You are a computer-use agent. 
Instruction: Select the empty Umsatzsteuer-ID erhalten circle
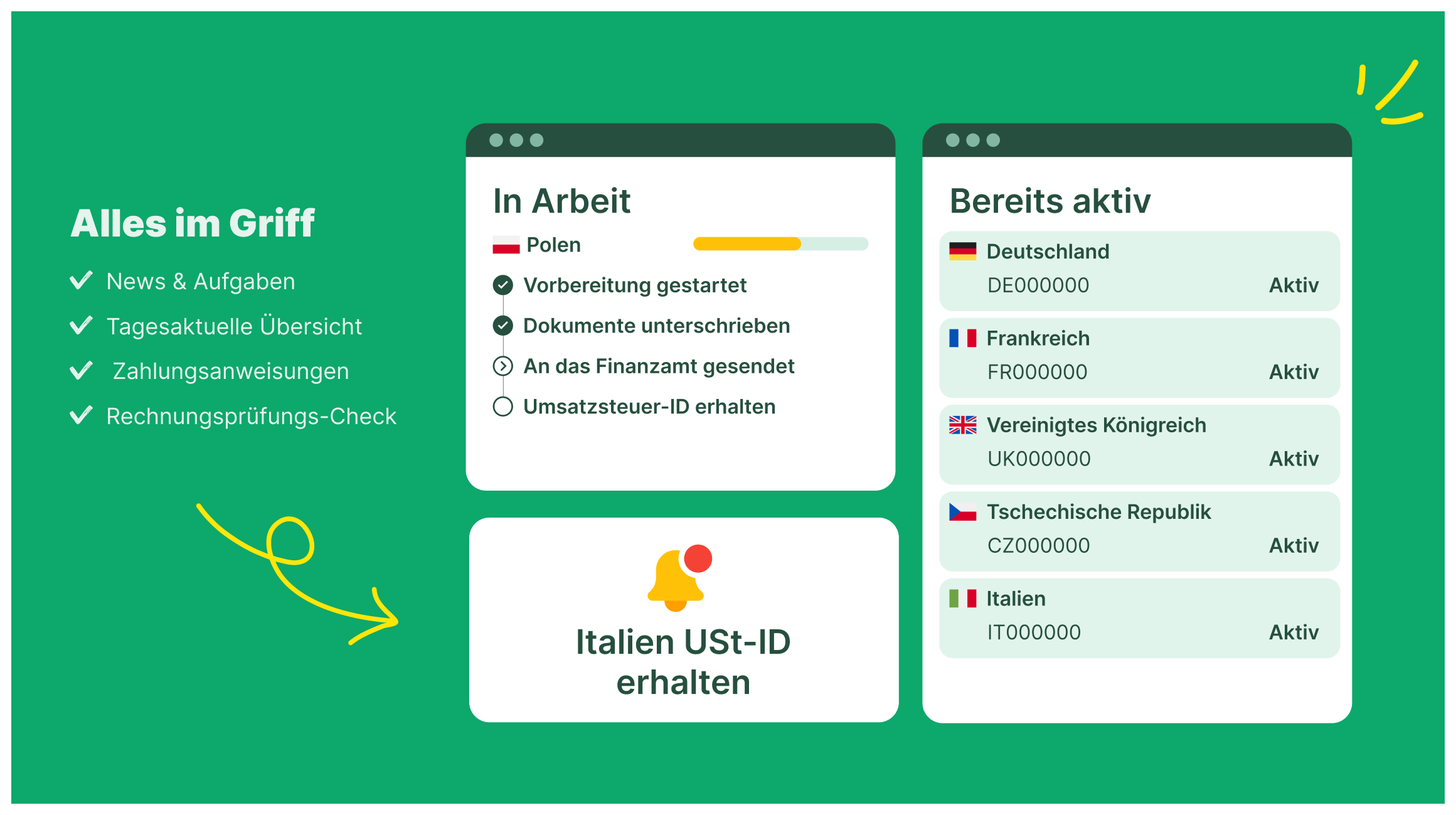coord(502,407)
